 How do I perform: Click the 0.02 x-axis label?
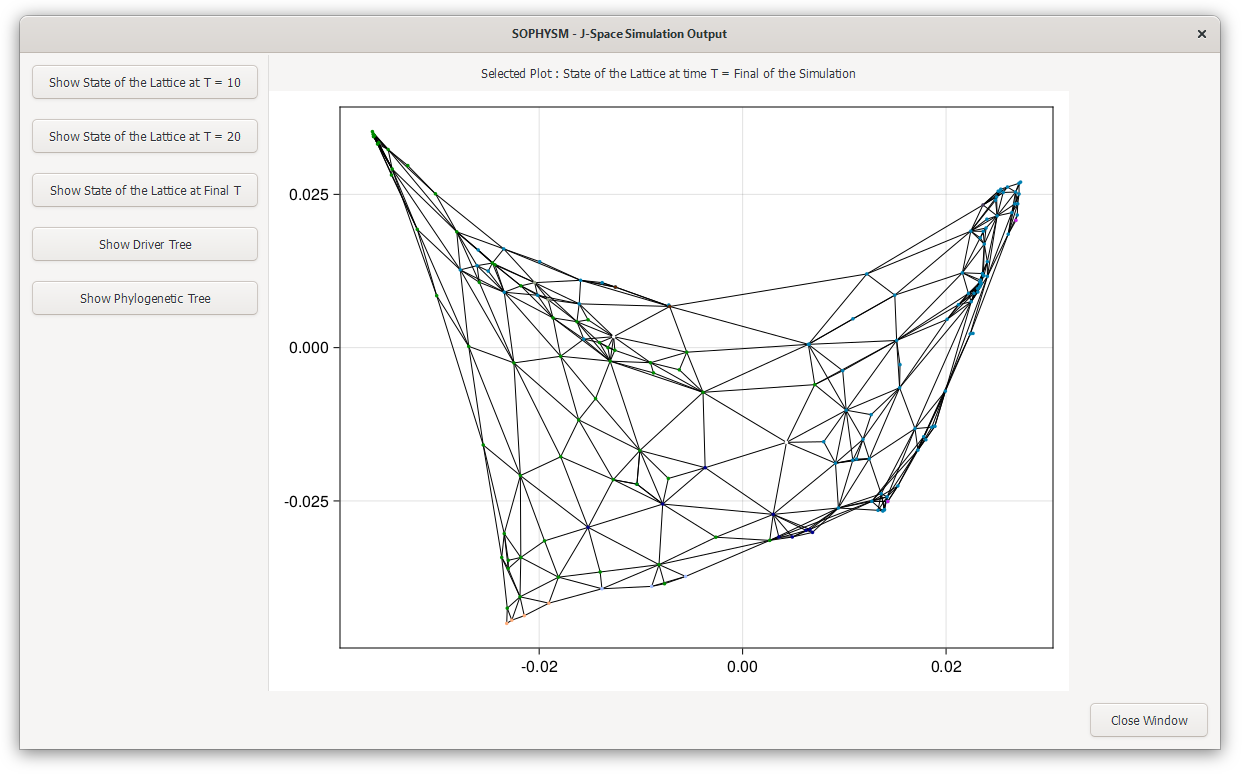946,666
